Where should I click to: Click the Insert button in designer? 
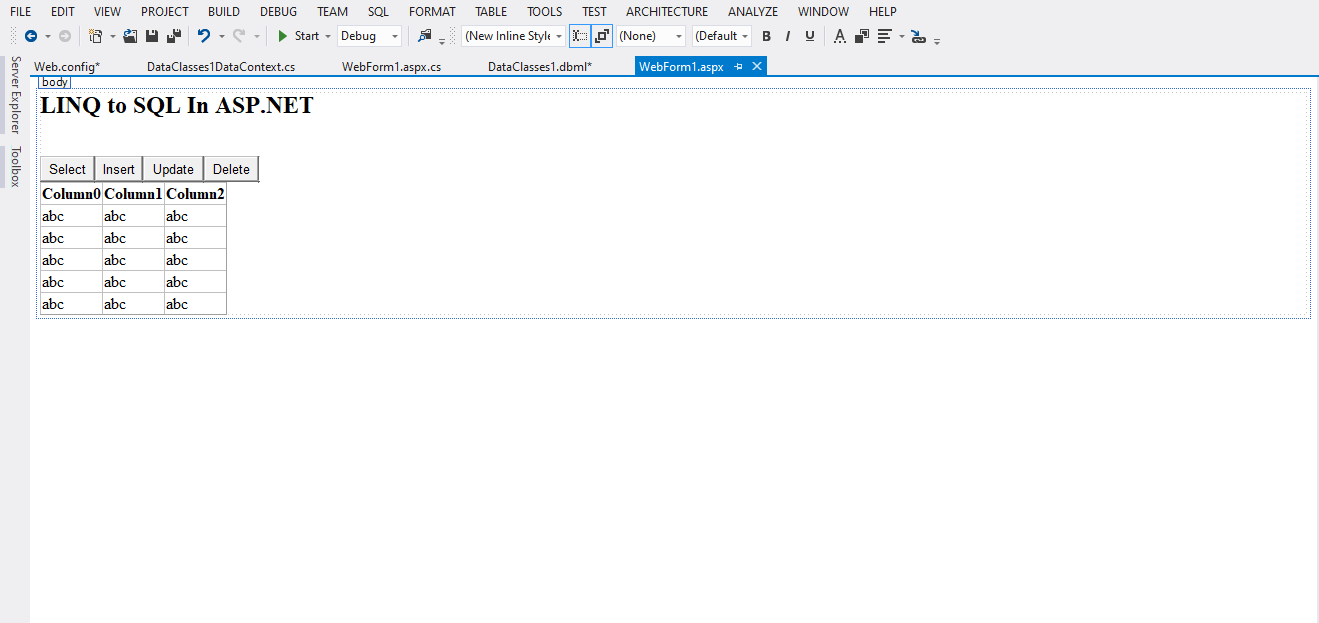119,169
